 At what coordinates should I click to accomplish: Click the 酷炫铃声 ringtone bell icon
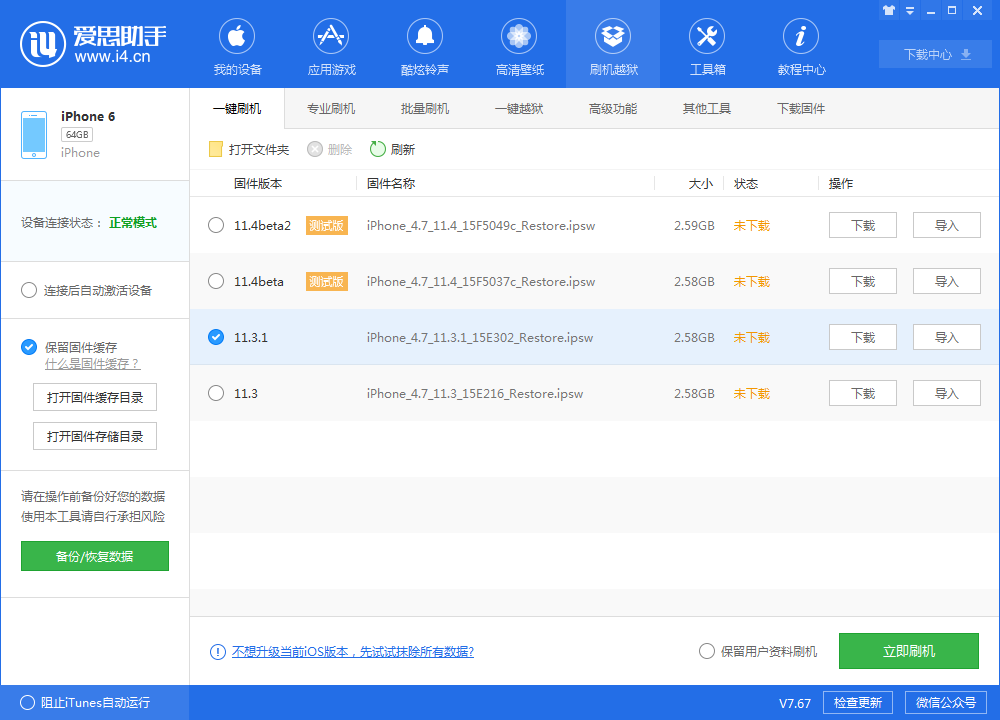424,44
